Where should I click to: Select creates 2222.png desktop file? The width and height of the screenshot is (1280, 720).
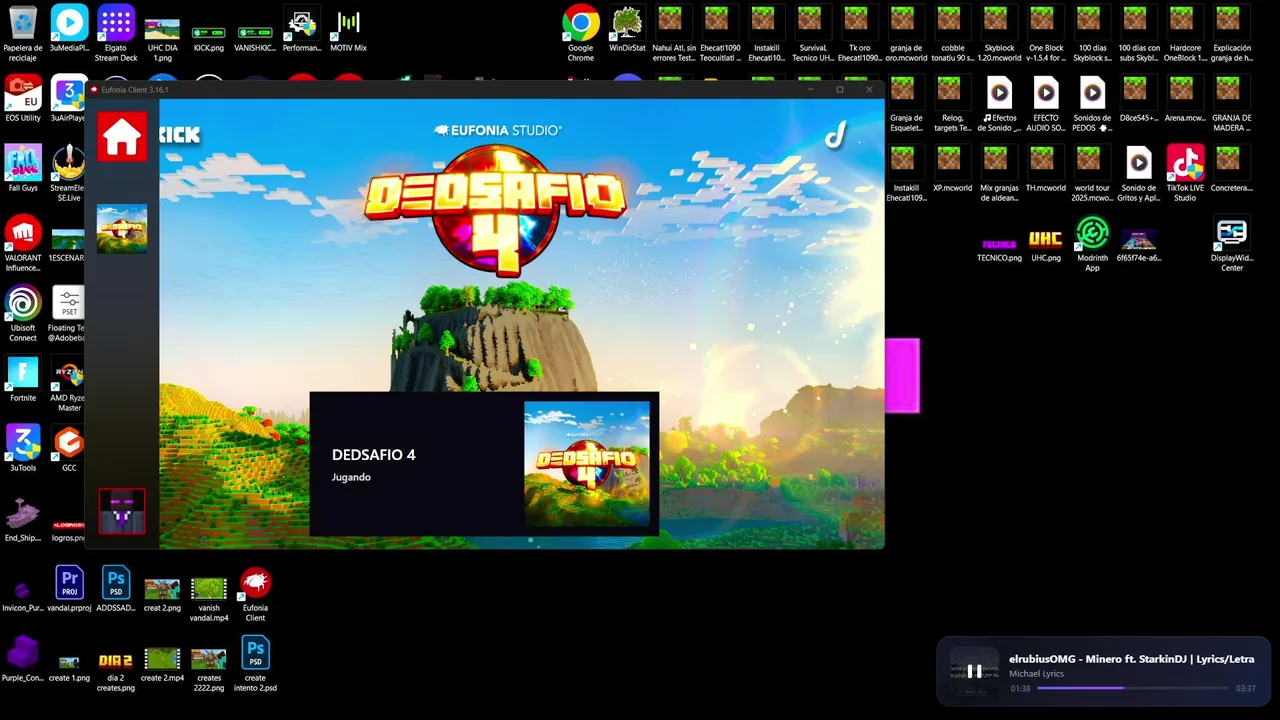click(x=209, y=669)
